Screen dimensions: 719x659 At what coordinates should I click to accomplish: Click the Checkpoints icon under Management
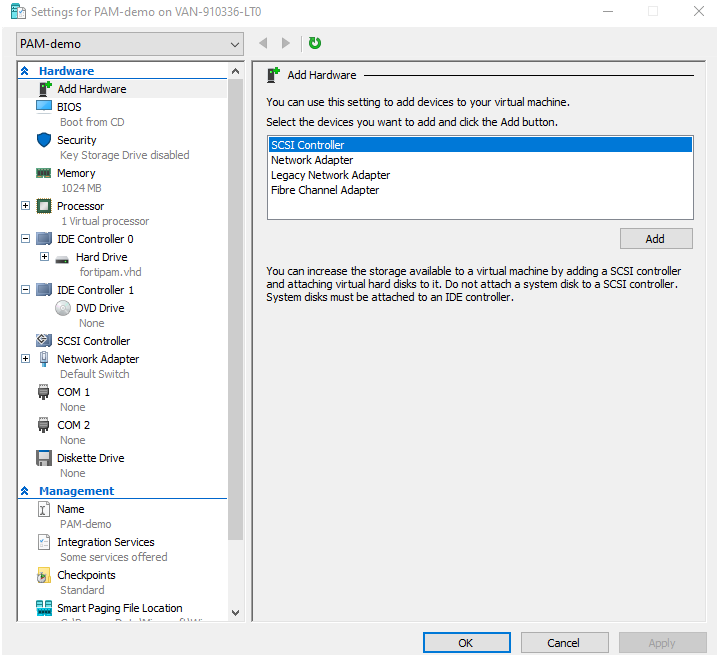[x=44, y=575]
